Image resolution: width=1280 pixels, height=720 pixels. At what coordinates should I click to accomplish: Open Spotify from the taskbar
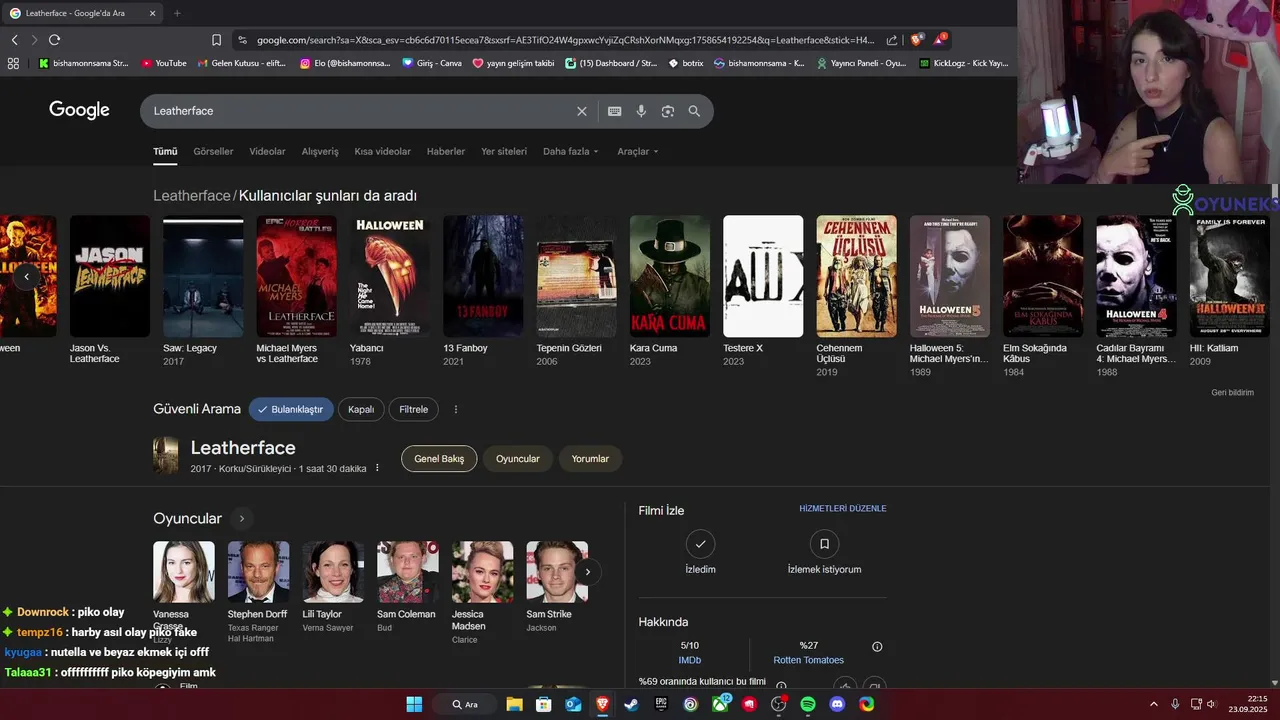point(808,704)
